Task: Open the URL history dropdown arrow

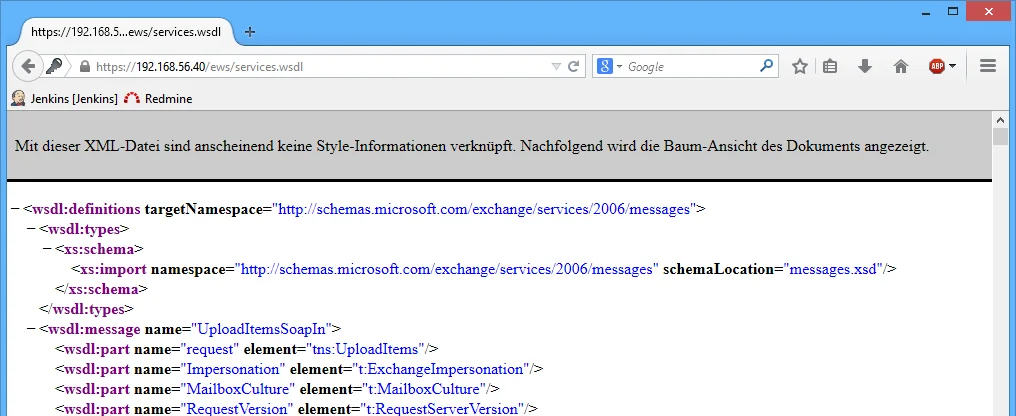Action: point(556,67)
